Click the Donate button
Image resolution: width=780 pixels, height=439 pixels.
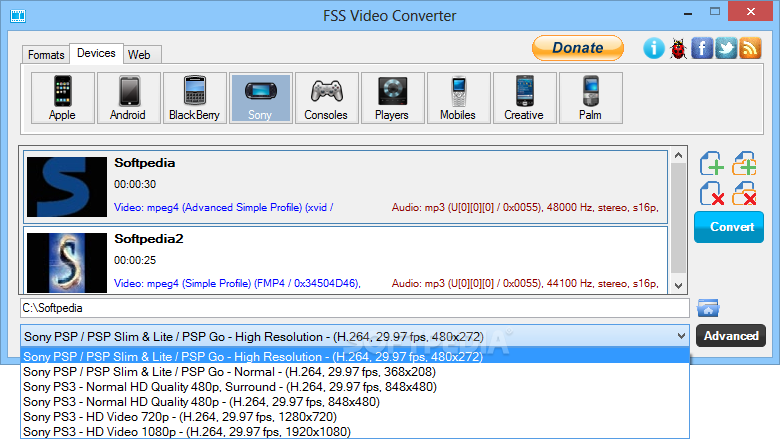coord(578,48)
